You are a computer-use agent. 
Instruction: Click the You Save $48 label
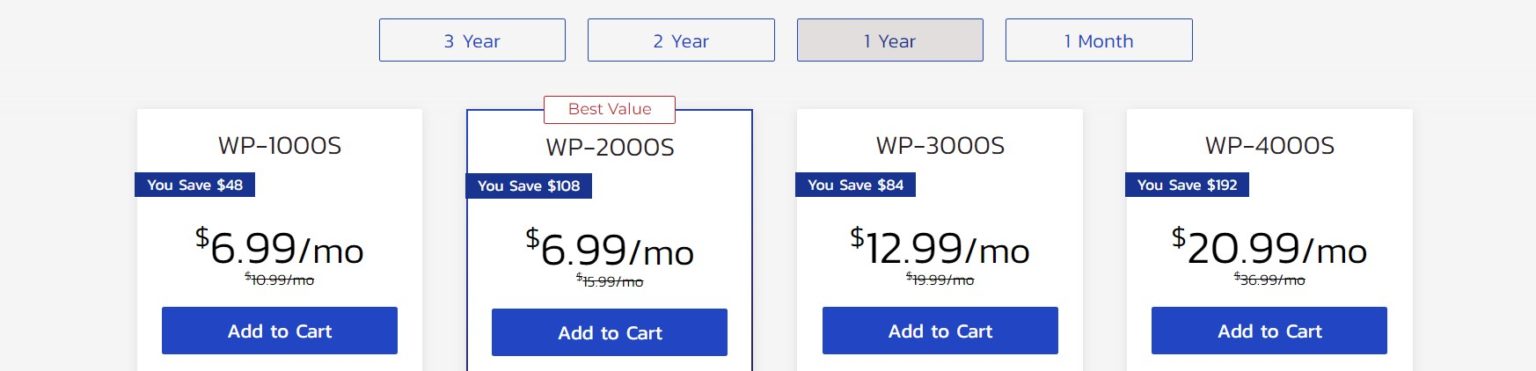coord(195,185)
